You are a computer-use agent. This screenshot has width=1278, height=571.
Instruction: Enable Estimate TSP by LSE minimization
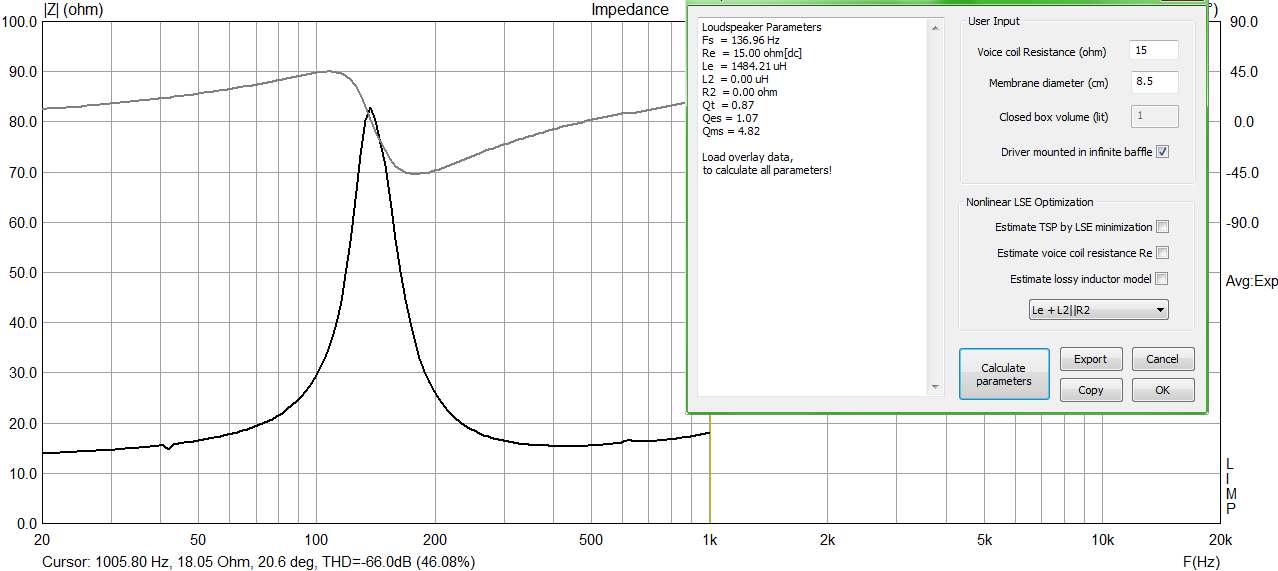tap(1162, 227)
